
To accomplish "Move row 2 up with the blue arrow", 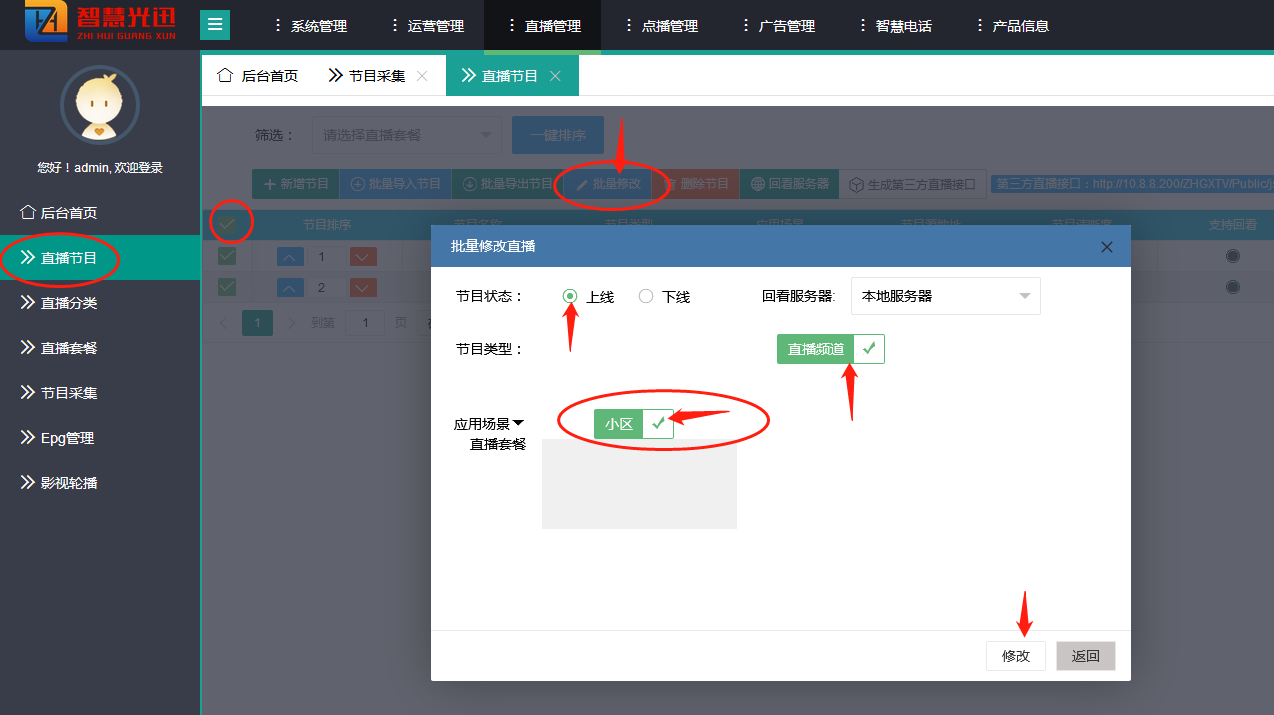I will 289,288.
